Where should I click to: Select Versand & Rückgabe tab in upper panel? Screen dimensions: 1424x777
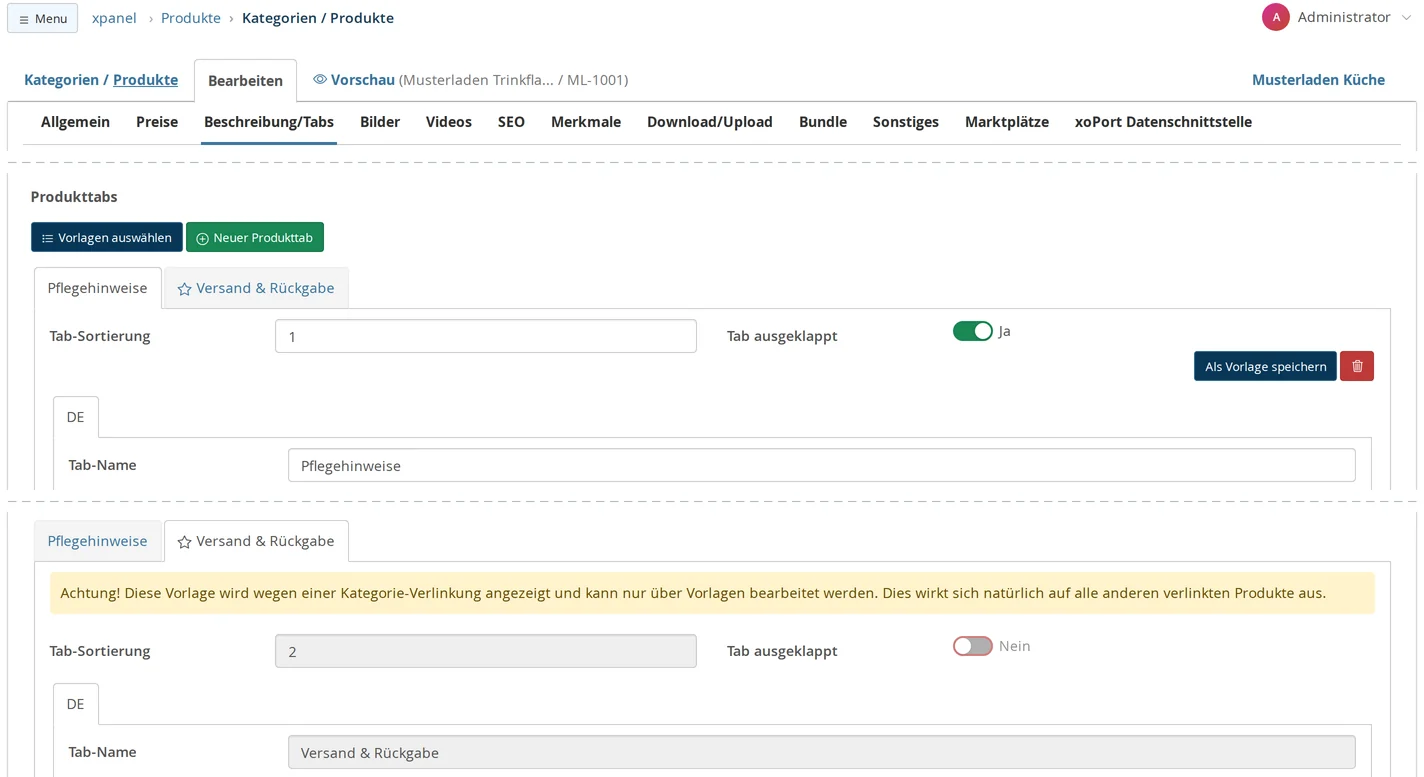pos(256,288)
